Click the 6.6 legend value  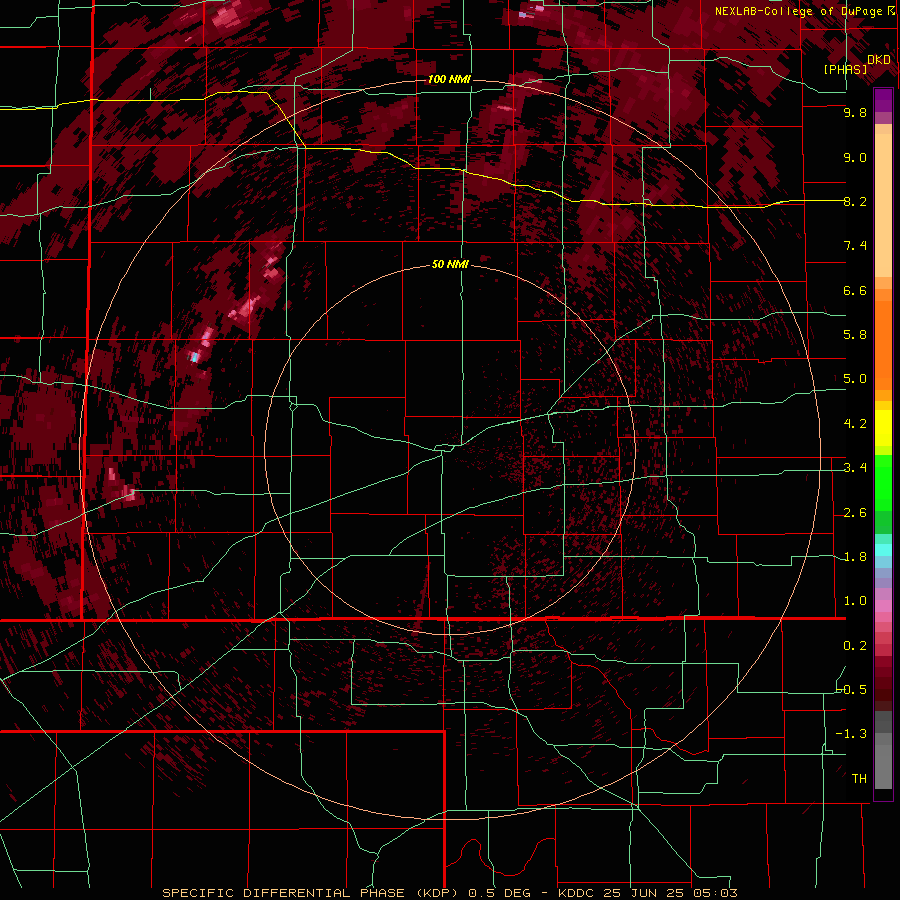[x=855, y=291]
